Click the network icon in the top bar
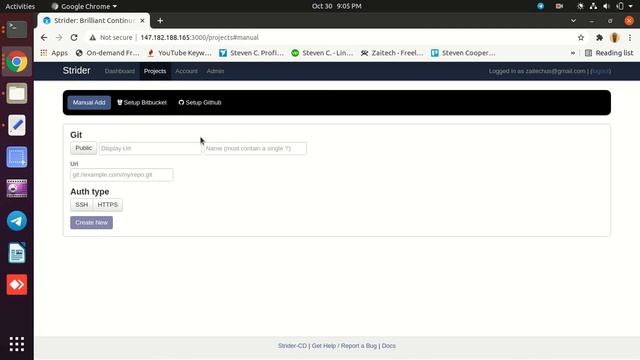The image size is (640, 360). click(593, 6)
